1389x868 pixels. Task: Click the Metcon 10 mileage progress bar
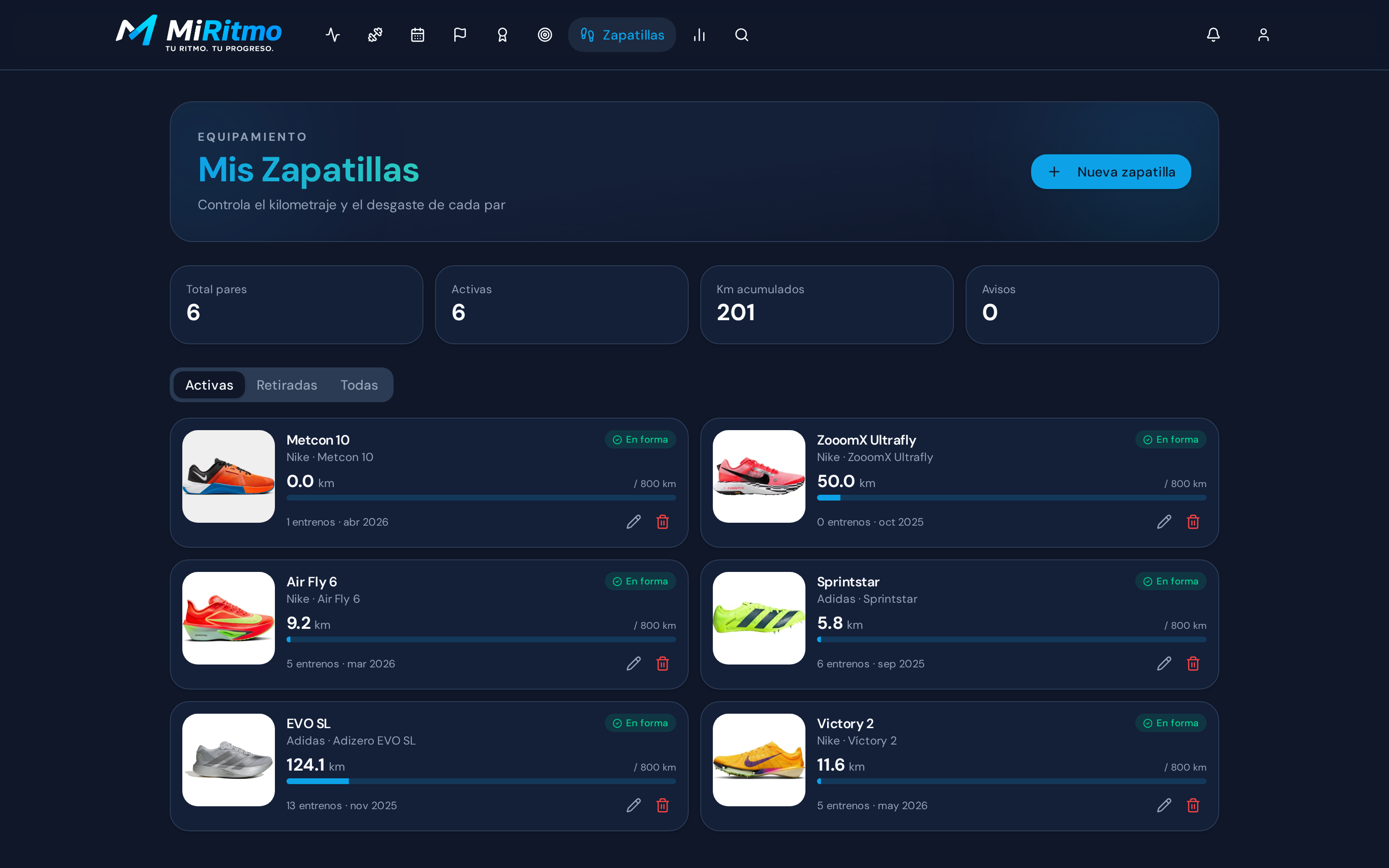pos(481,498)
